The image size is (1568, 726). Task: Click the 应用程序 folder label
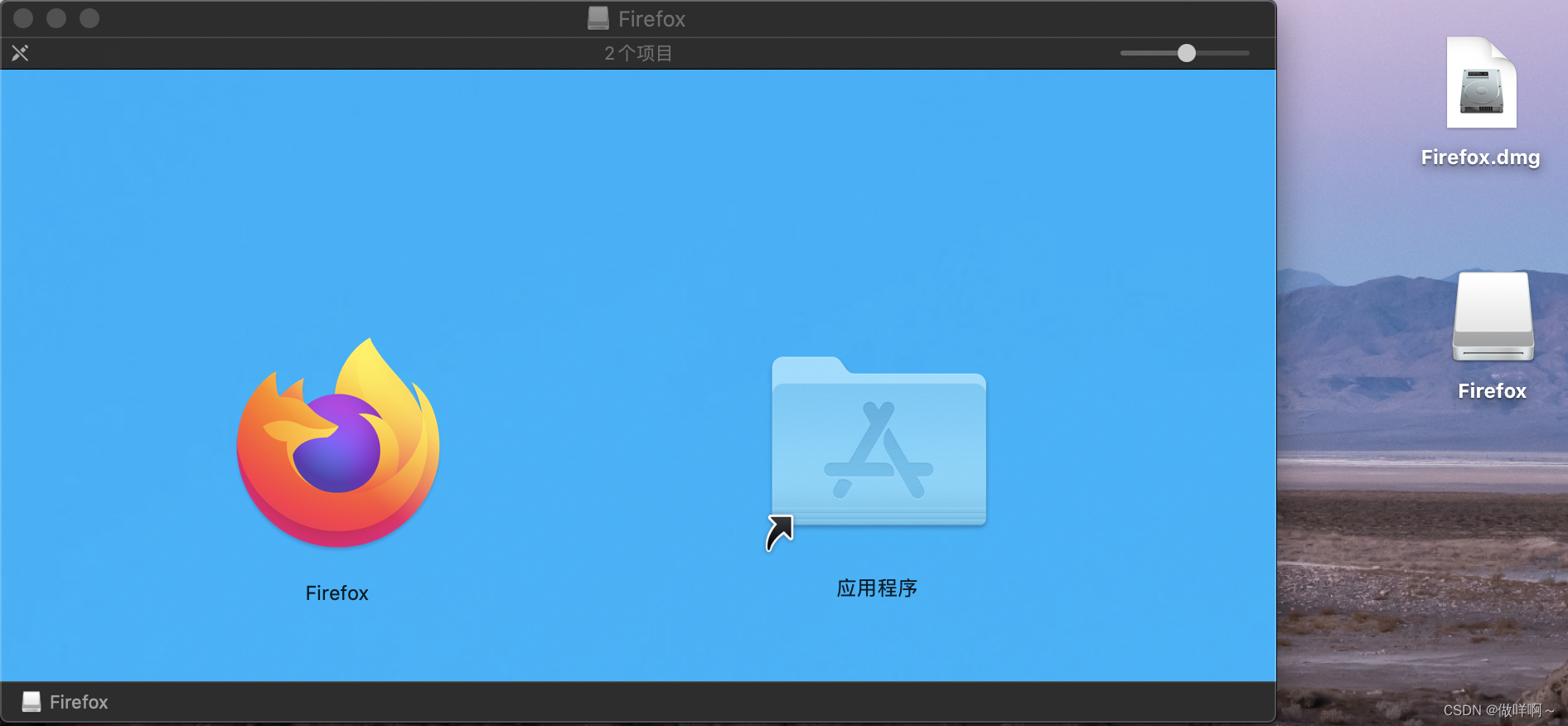pos(877,588)
